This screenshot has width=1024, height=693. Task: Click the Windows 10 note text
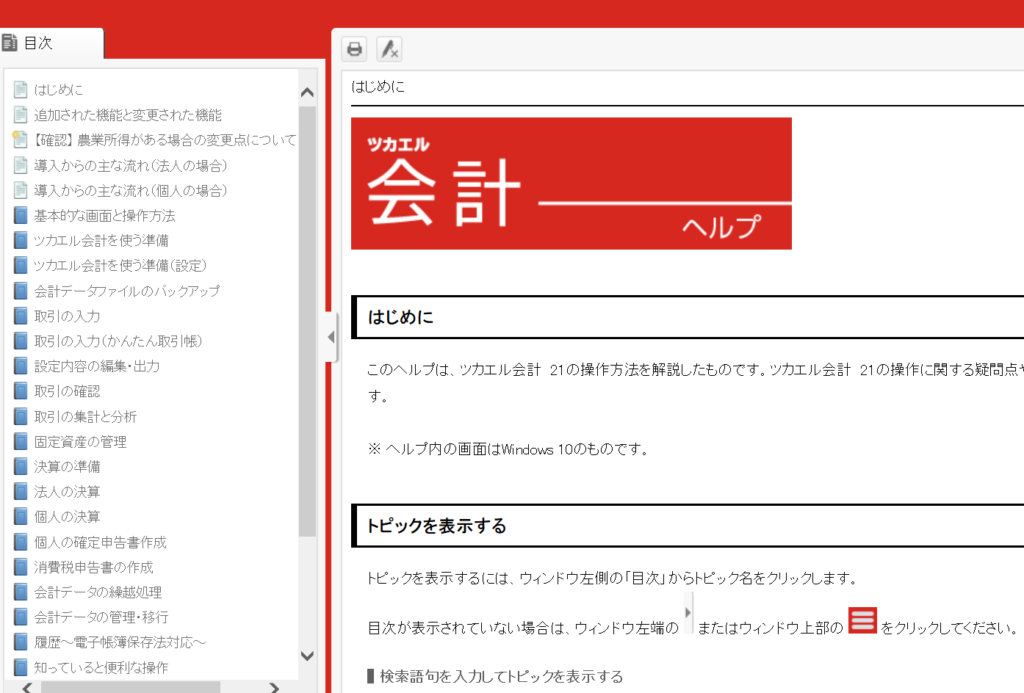[508, 449]
